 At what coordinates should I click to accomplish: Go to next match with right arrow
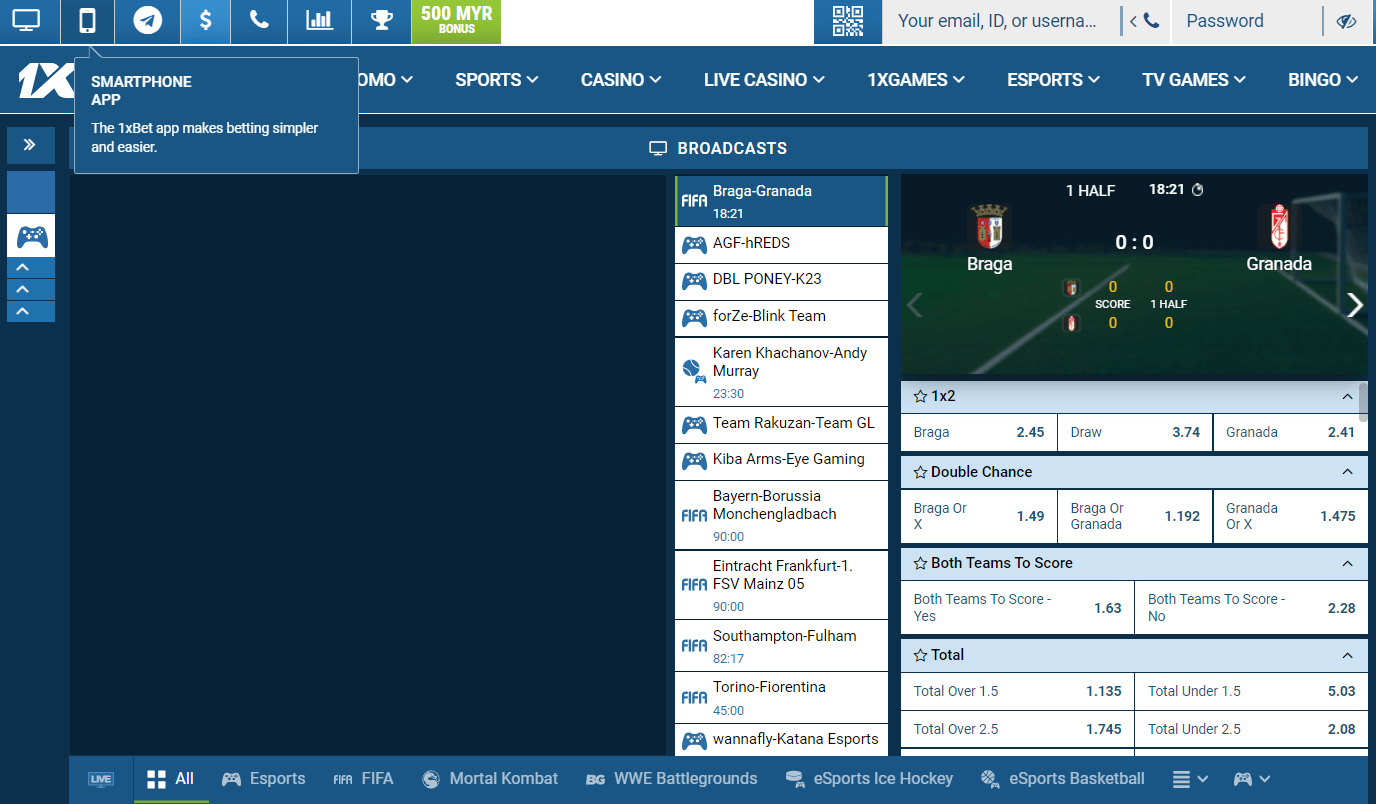click(x=1354, y=305)
